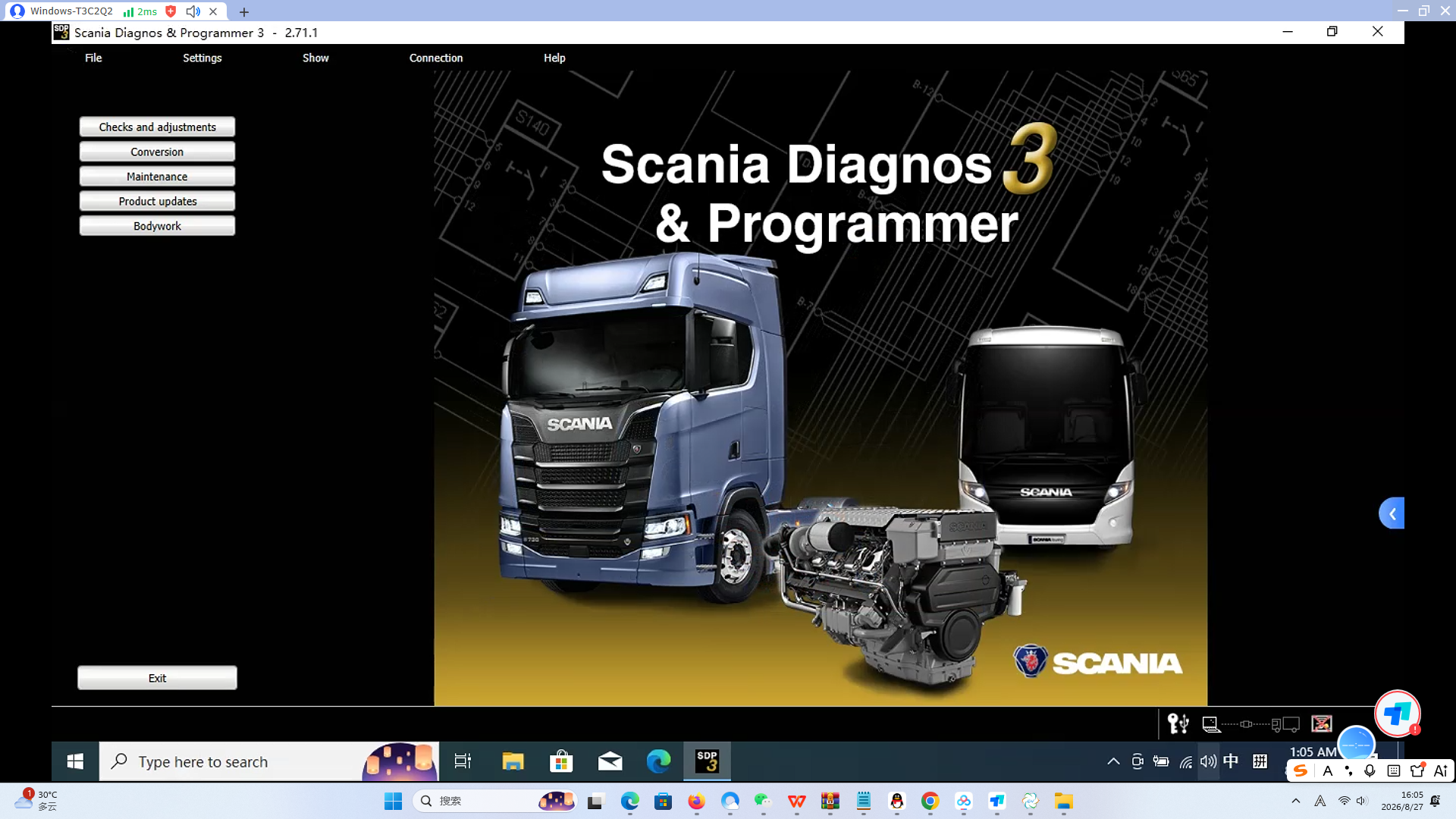Open Google Chrome from the host taskbar
The image size is (1456, 819).
point(930,801)
